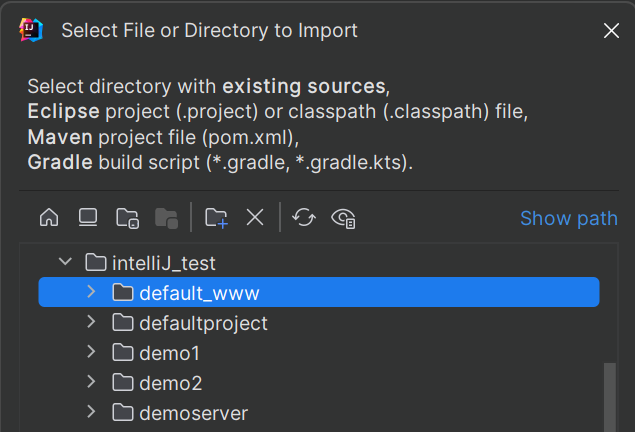
Task: Go to the Home directory icon
Action: pos(49,217)
